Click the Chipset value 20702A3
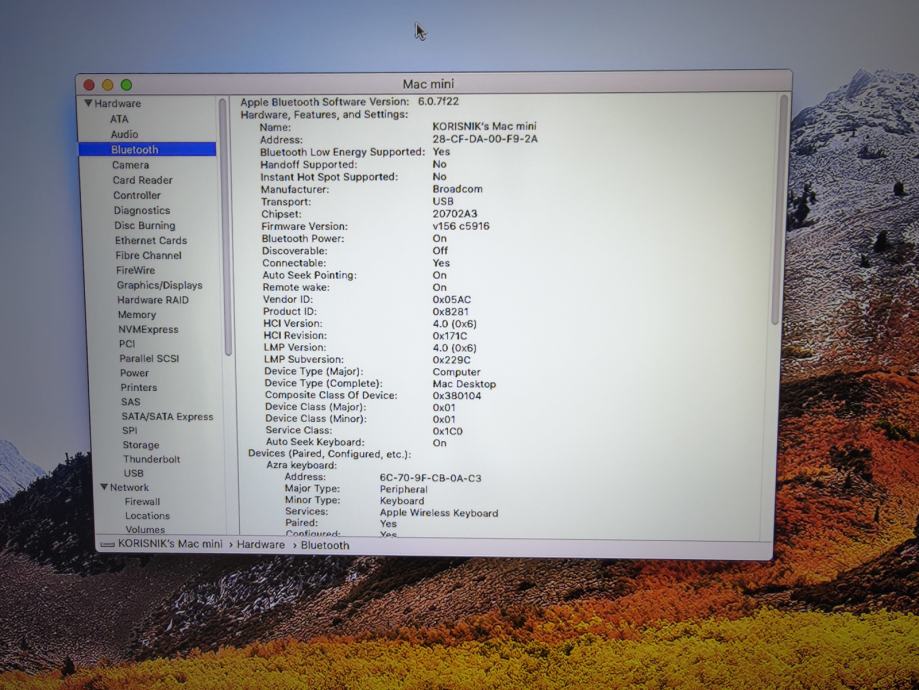This screenshot has width=919, height=690. [x=455, y=213]
